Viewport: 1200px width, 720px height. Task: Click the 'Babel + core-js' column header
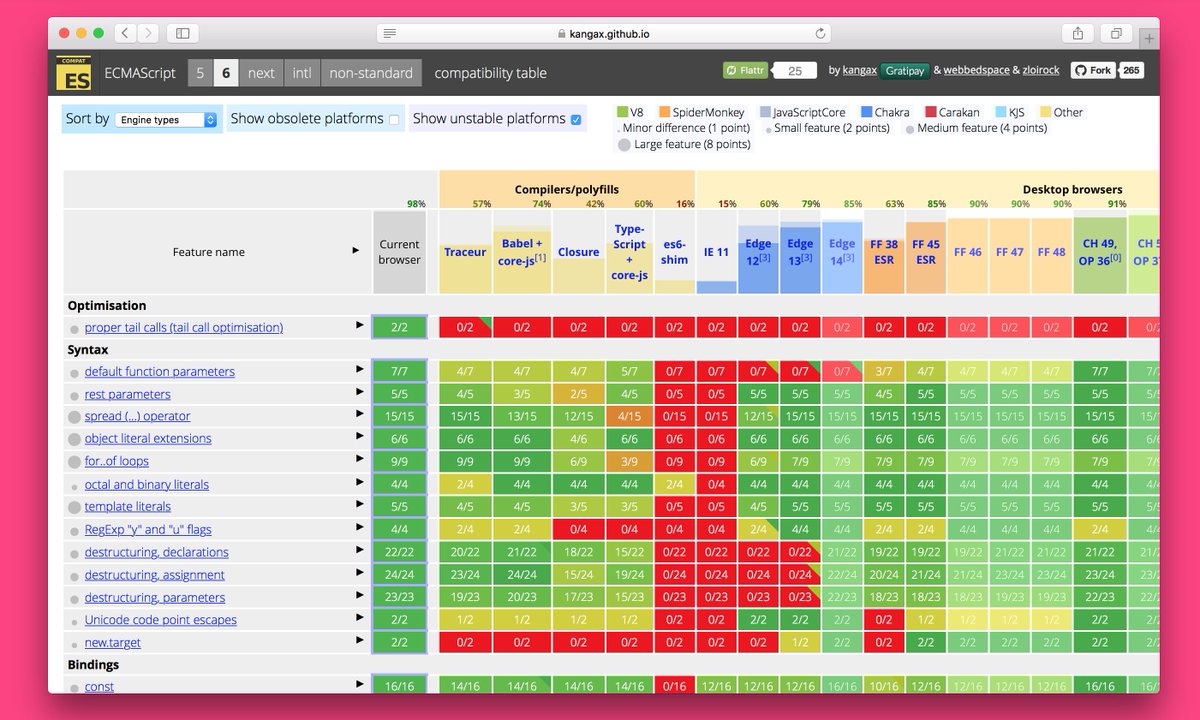(522, 252)
